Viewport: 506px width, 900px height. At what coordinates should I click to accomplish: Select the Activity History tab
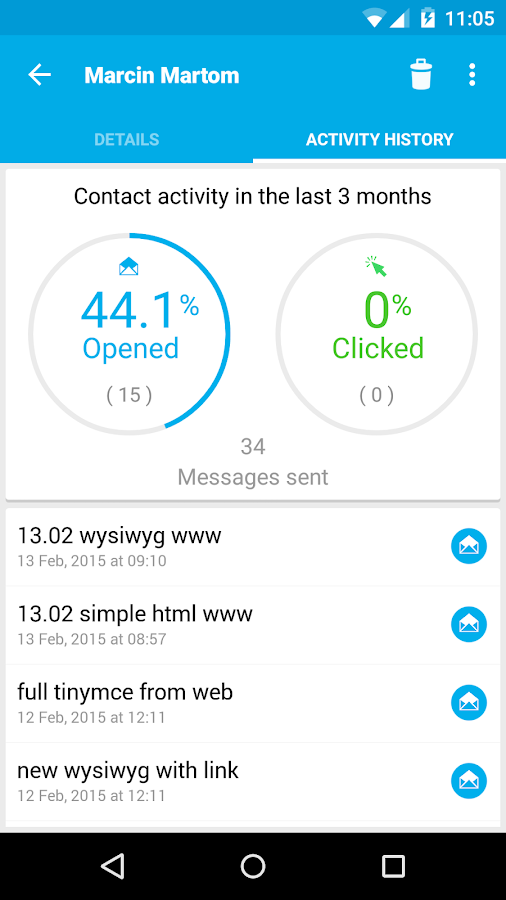point(379,139)
